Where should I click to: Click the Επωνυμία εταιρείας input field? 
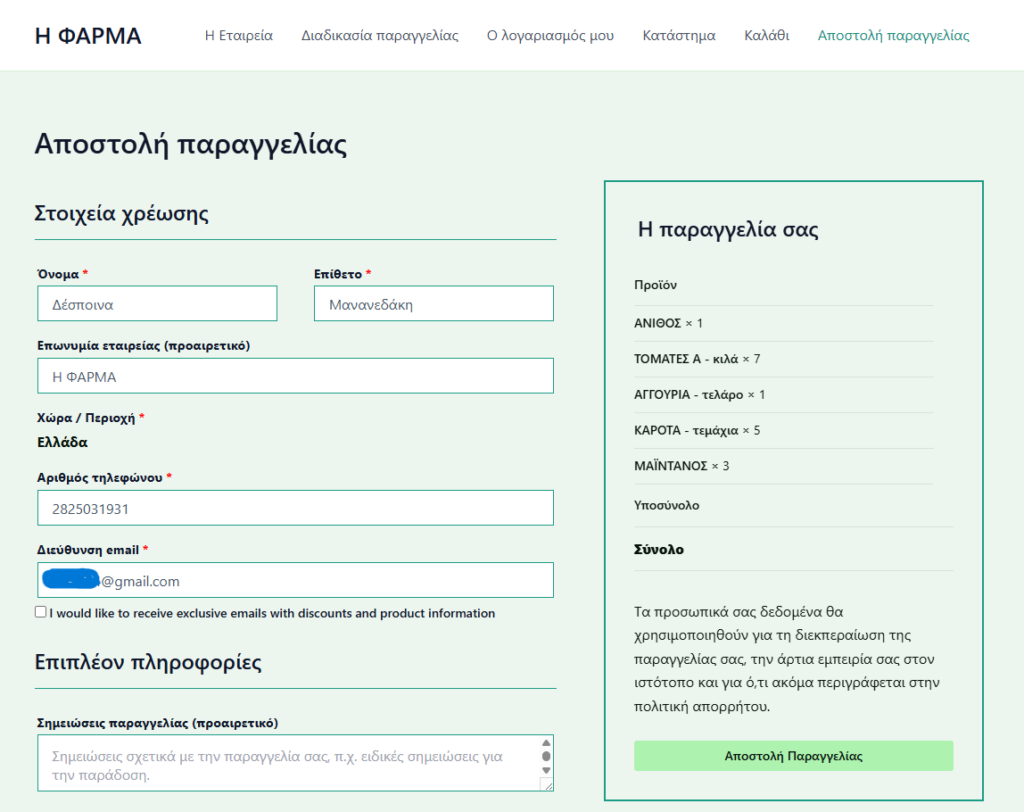pyautogui.click(x=295, y=376)
